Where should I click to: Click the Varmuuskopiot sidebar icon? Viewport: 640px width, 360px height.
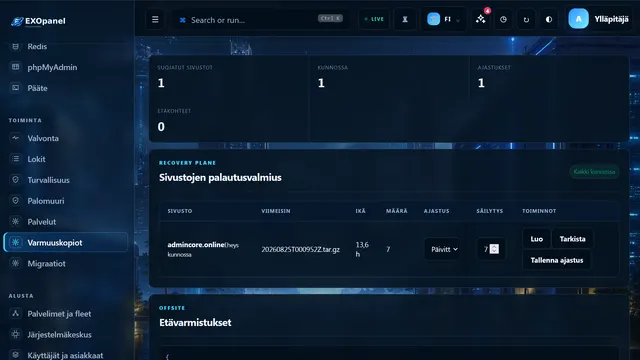pos(16,242)
